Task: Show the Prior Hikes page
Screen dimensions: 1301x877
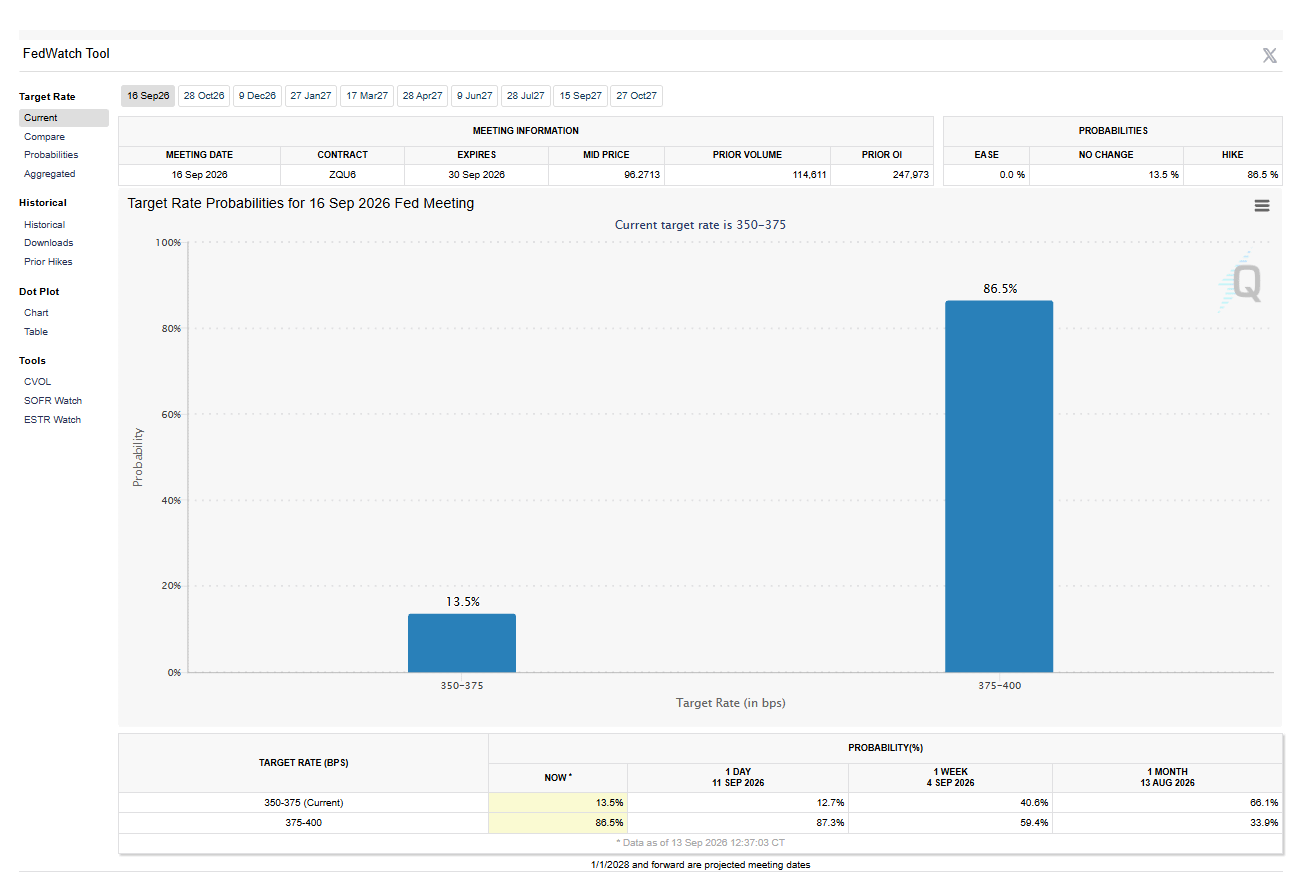Action: (48, 262)
